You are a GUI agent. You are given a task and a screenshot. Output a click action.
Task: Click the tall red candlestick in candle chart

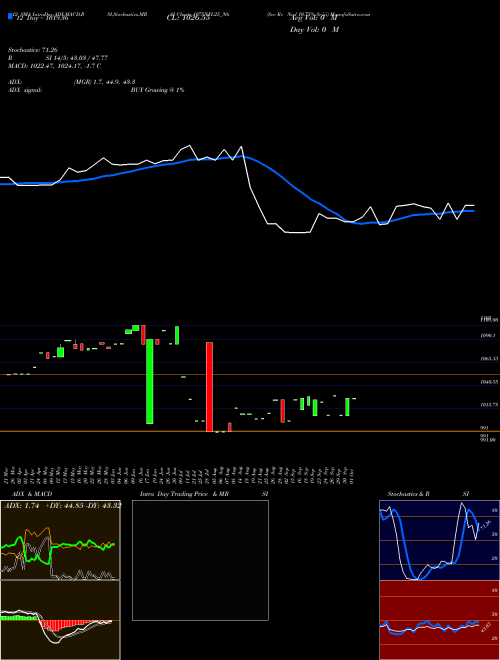tap(209, 387)
